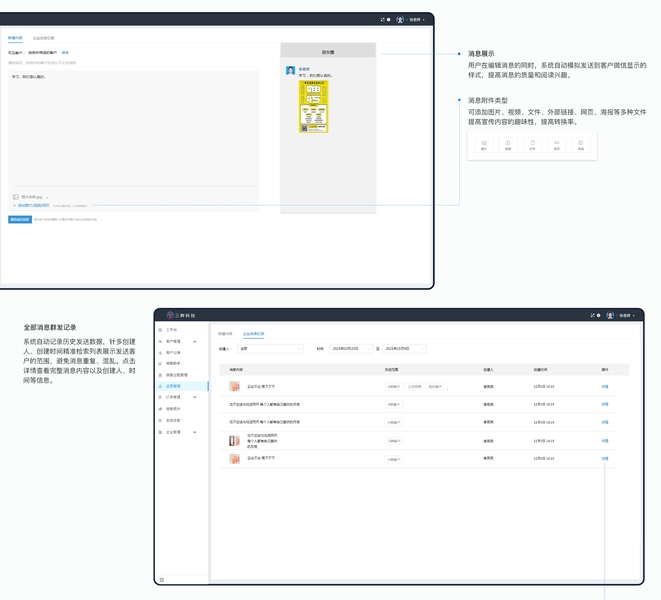This screenshot has width=661, height=600.
Task: Click the 销售助手 sidebar icon
Action: tap(160, 363)
